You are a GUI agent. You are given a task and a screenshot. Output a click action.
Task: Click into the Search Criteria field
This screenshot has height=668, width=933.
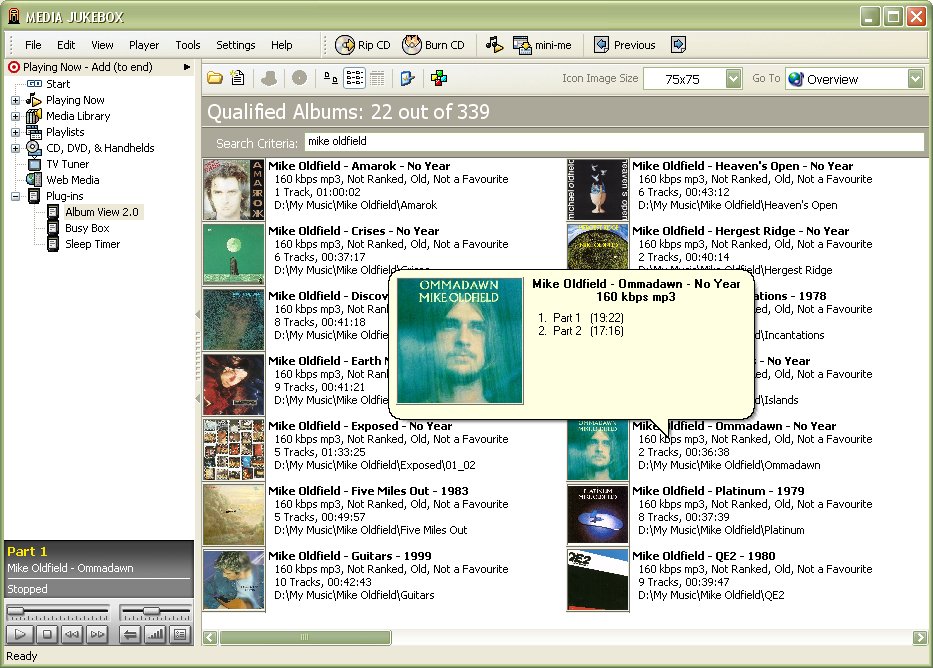pyautogui.click(x=614, y=142)
